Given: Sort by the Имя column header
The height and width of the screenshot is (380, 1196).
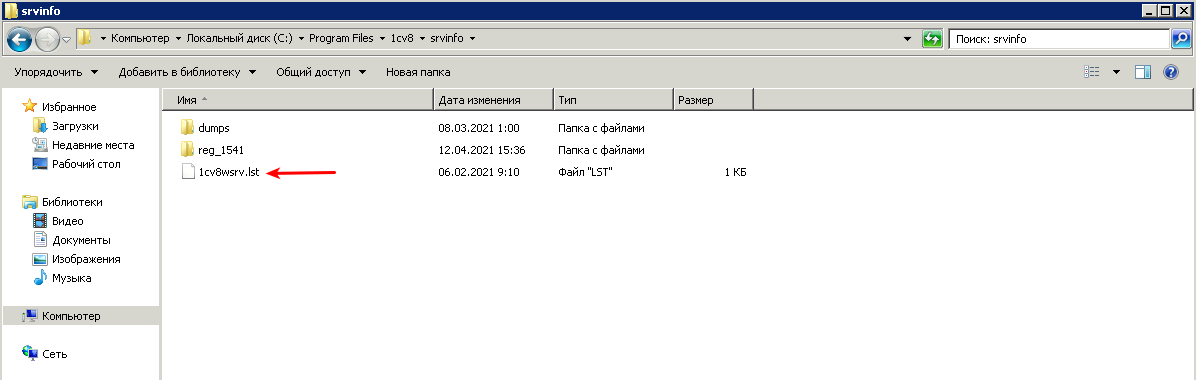Looking at the screenshot, I should pyautogui.click(x=298, y=100).
